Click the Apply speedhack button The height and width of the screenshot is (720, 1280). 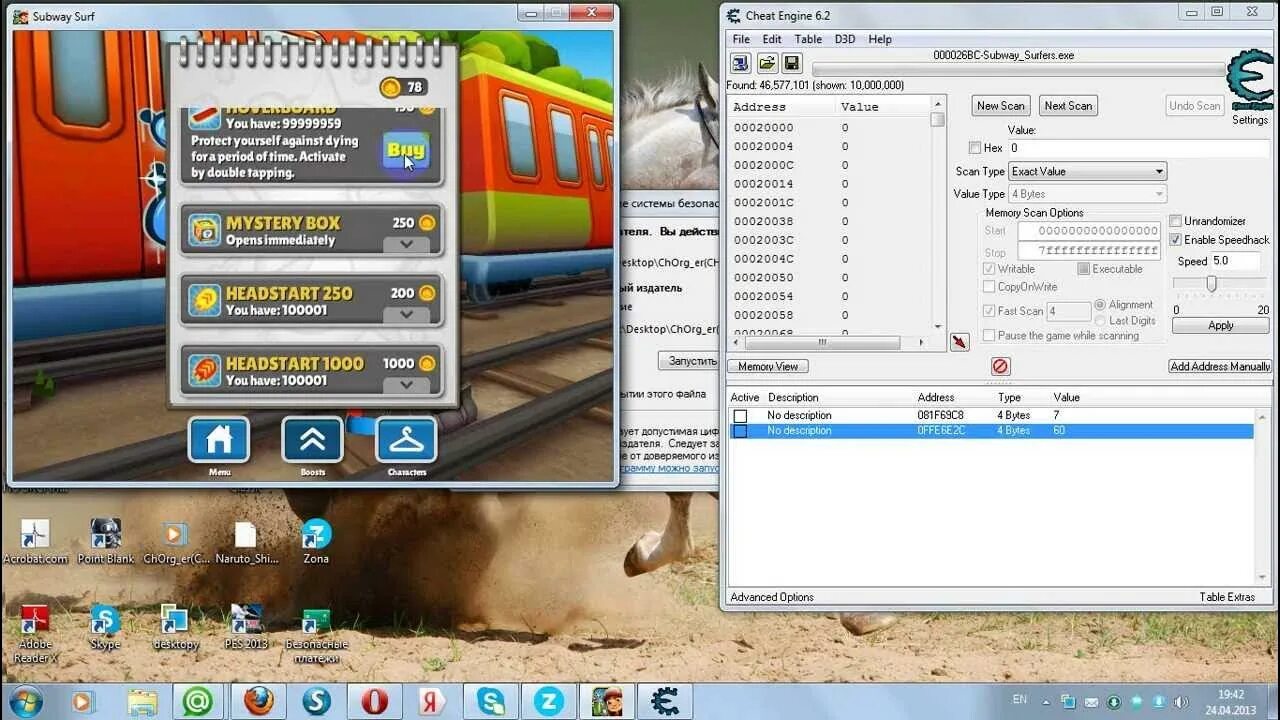click(x=1221, y=326)
